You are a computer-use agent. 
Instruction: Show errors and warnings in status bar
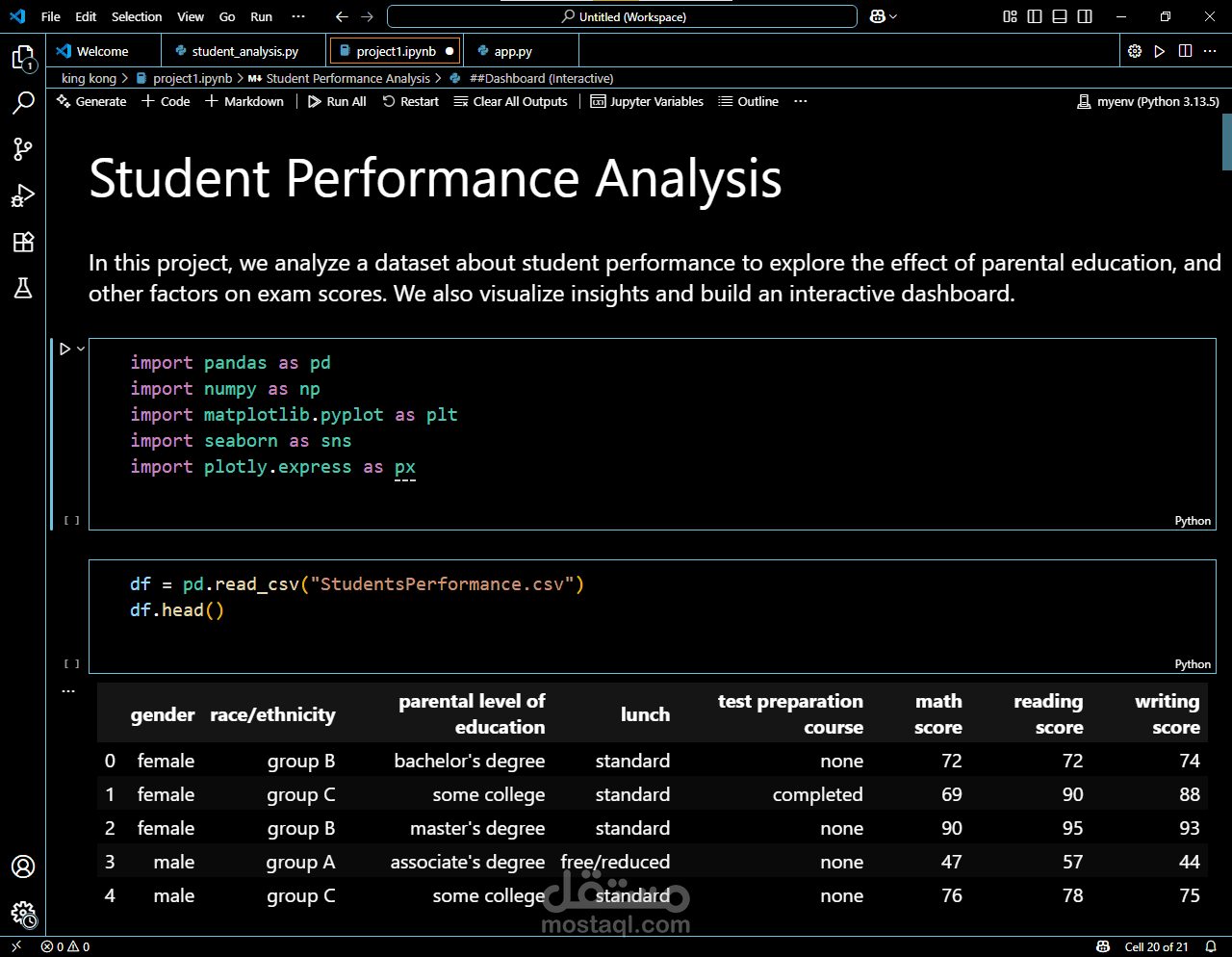pyautogui.click(x=65, y=946)
